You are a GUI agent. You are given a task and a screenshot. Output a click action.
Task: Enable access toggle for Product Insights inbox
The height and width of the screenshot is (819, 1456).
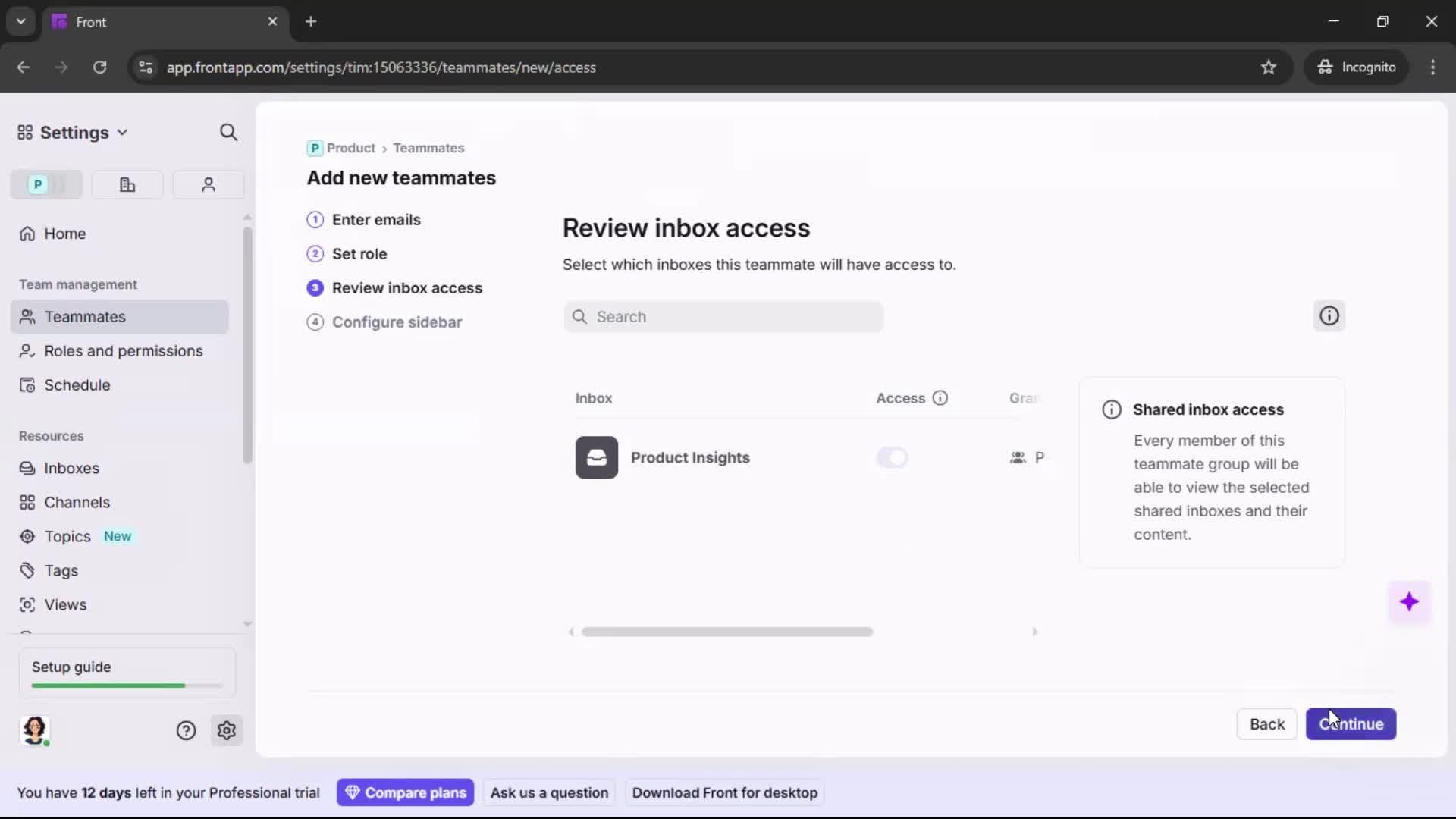click(x=893, y=457)
